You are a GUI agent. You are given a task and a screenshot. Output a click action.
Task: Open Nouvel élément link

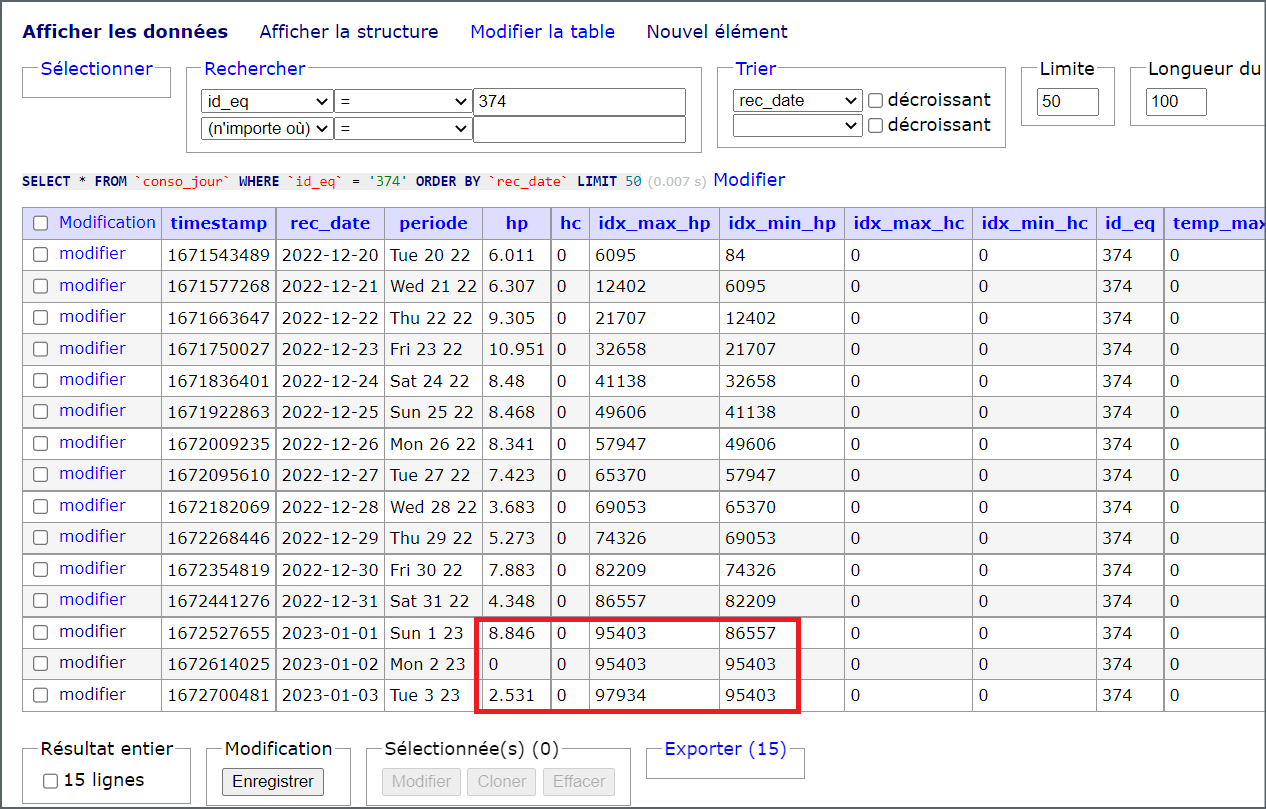[717, 32]
